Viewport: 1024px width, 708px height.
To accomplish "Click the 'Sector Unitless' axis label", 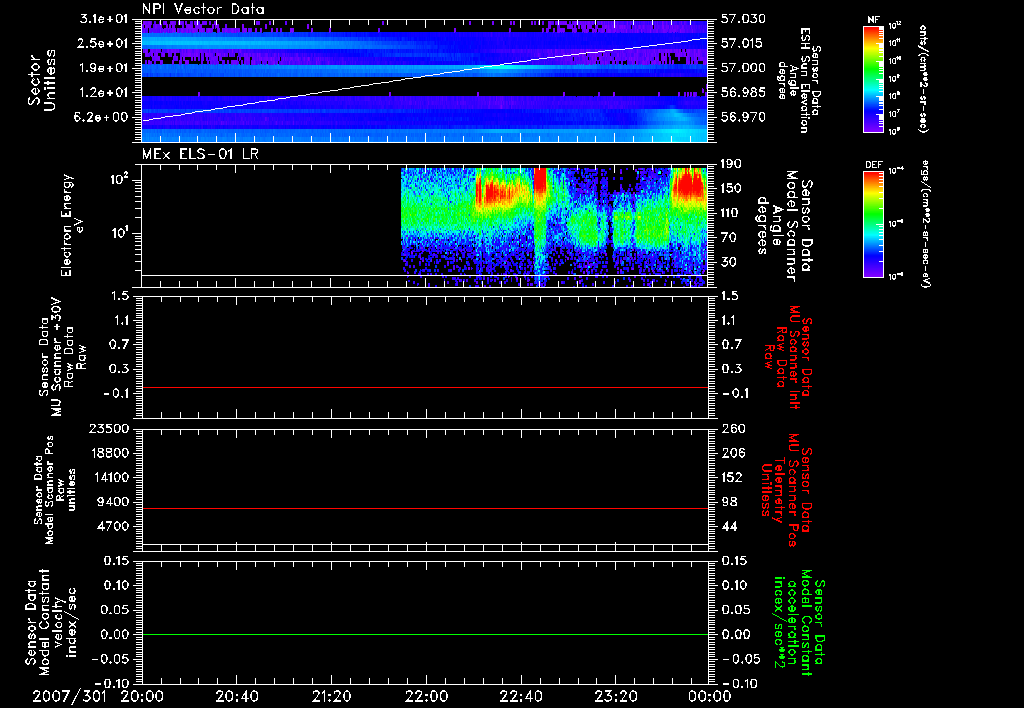I will (42, 80).
